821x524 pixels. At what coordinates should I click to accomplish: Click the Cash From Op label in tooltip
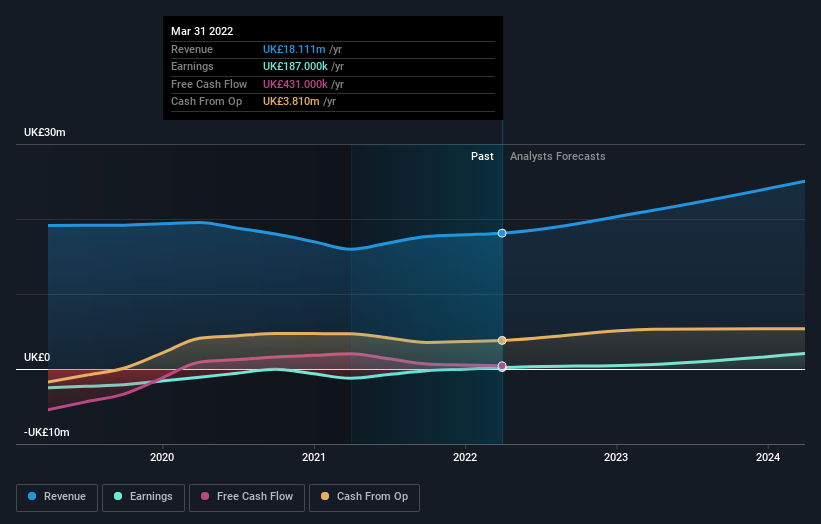click(x=206, y=102)
